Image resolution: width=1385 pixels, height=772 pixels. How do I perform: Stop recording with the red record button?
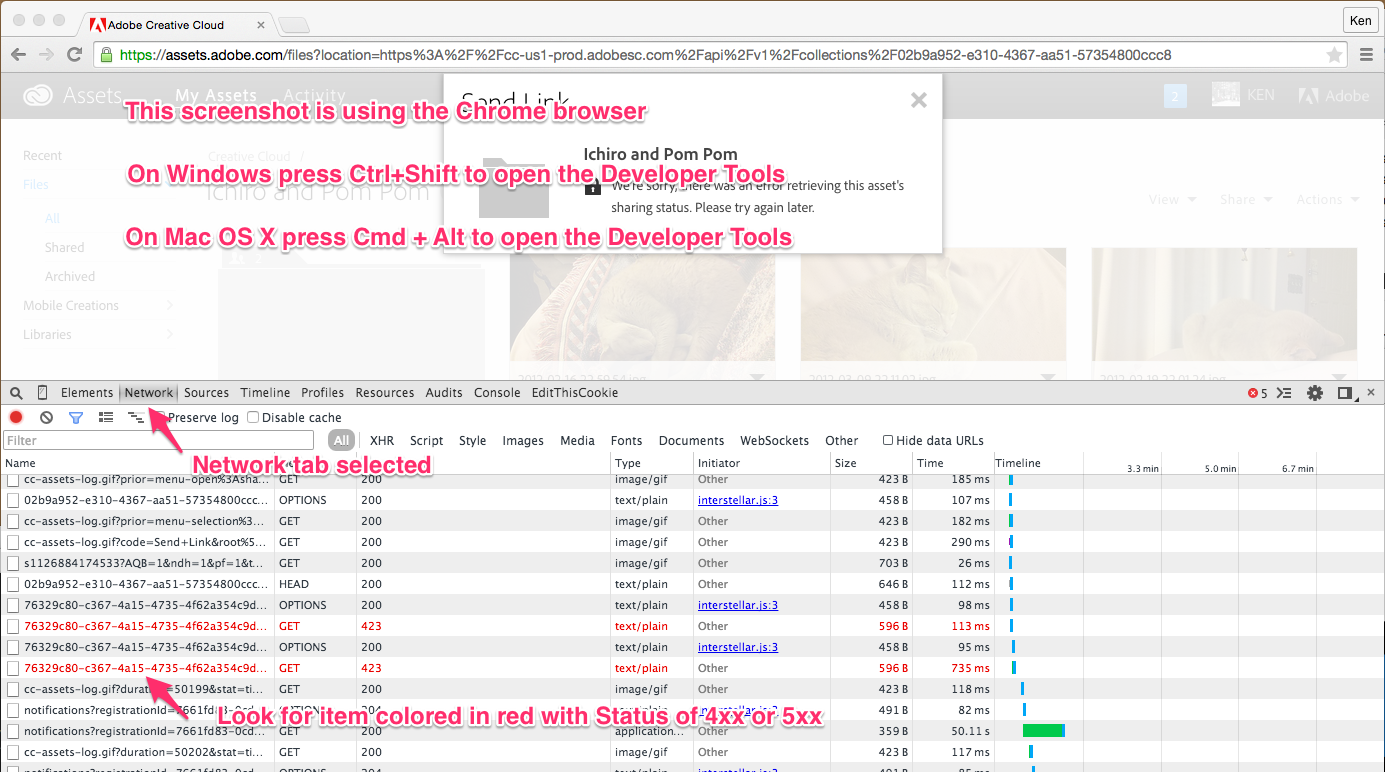coord(16,417)
